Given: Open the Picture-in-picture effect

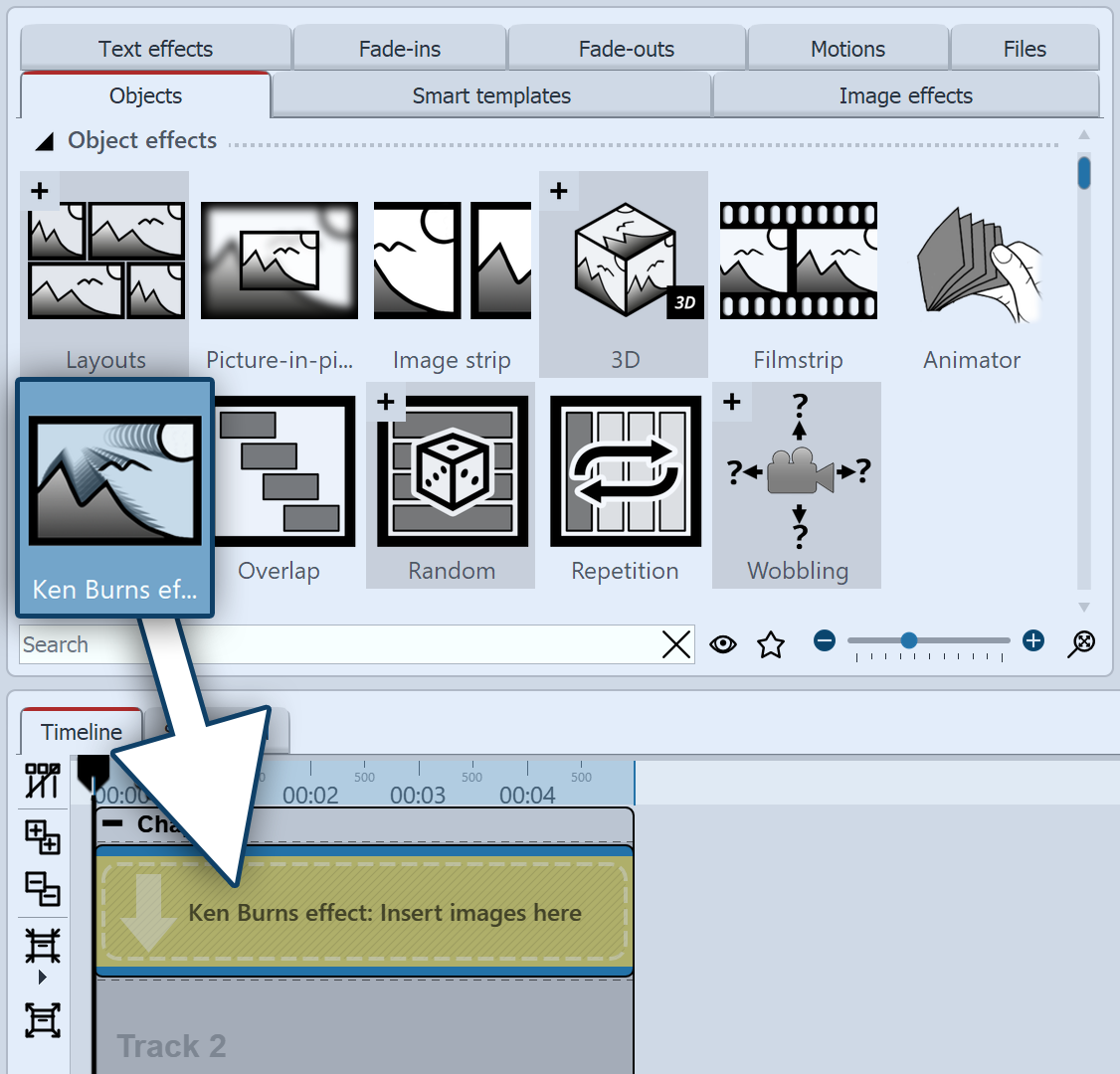Looking at the screenshot, I should (279, 261).
